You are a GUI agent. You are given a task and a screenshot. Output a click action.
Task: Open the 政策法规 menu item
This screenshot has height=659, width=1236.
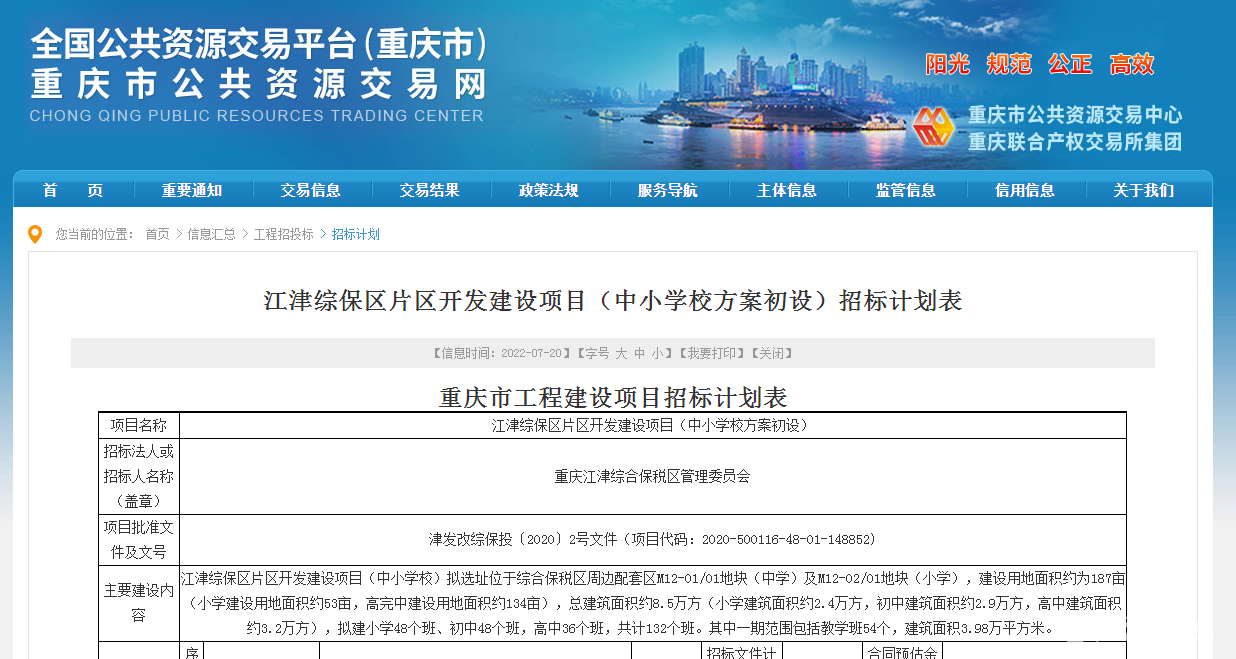(x=549, y=190)
